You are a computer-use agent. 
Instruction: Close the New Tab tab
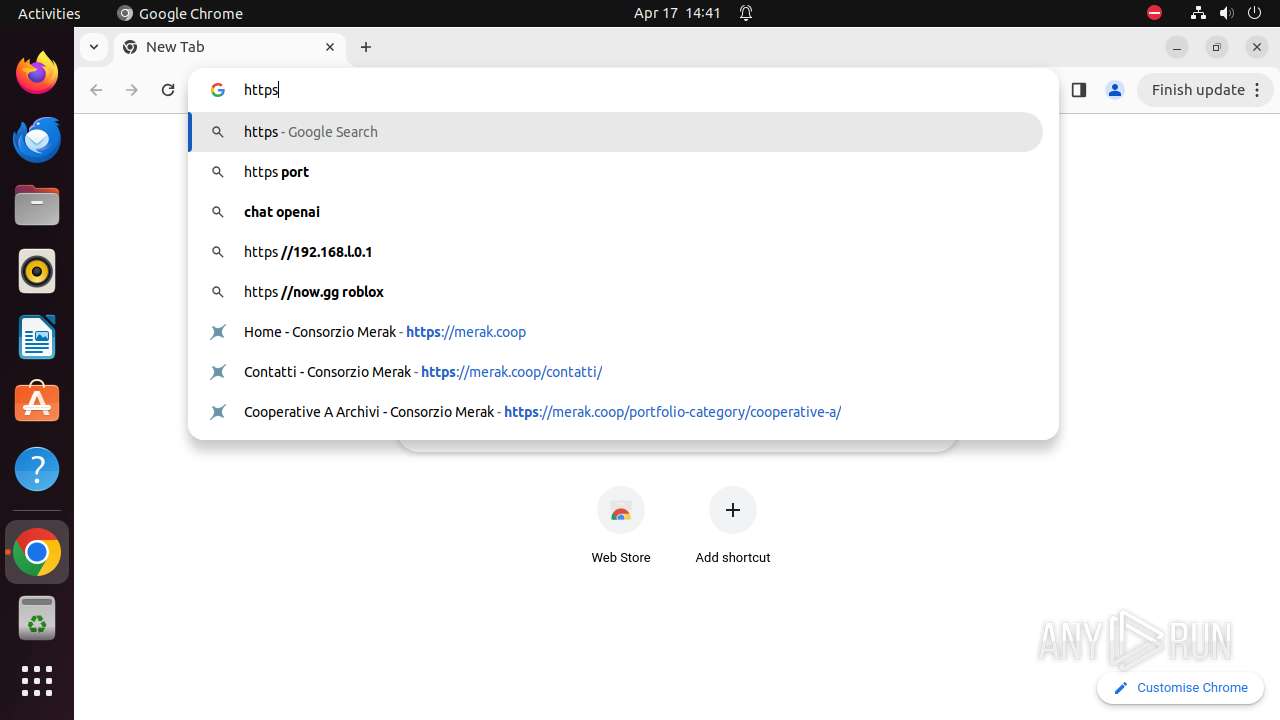pos(330,47)
